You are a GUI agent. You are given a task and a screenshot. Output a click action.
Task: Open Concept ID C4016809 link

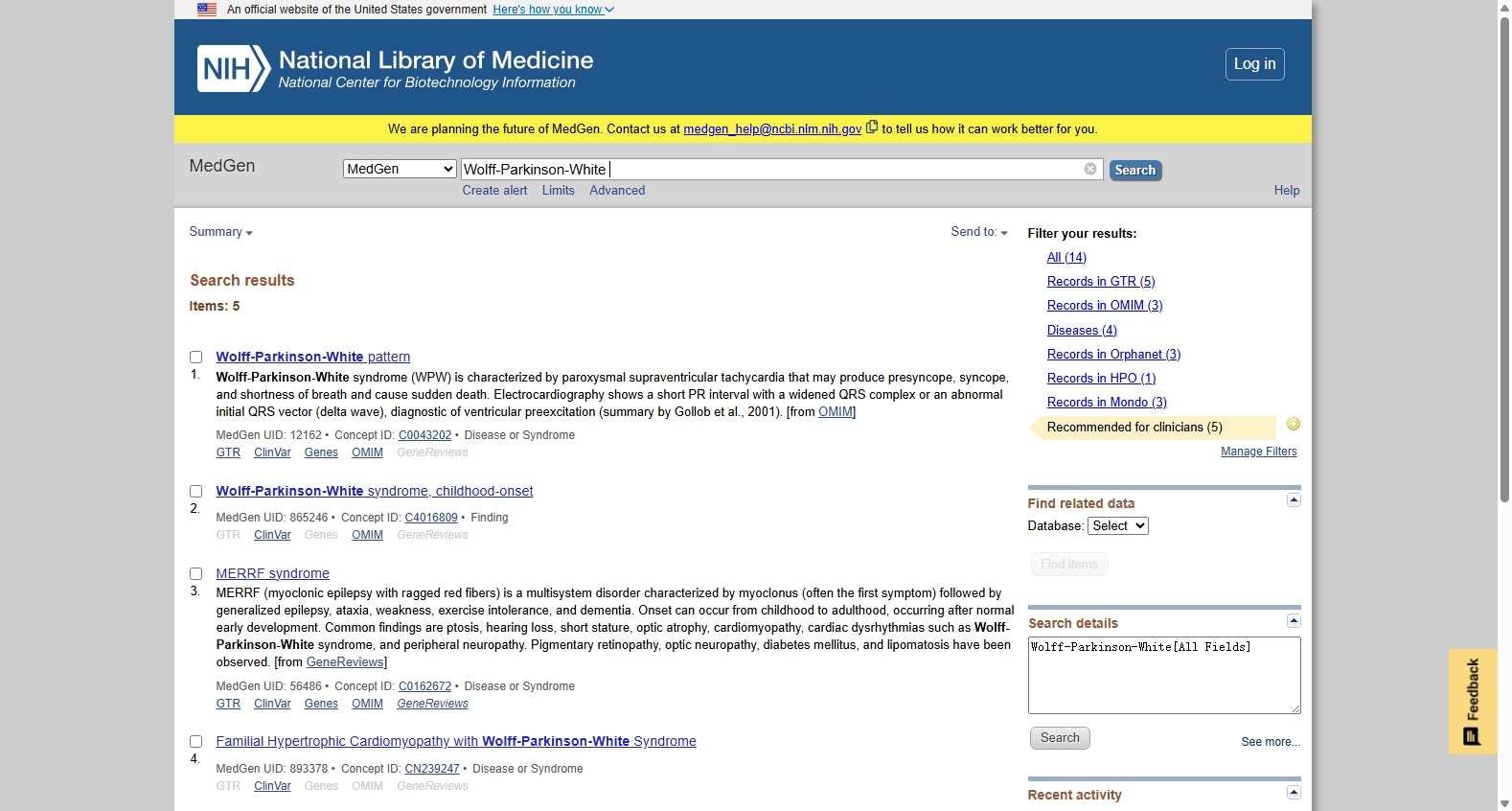tap(431, 518)
